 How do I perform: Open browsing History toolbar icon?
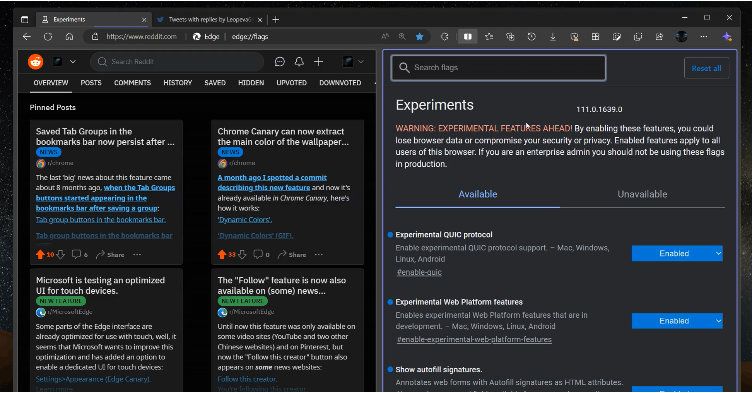click(531, 36)
